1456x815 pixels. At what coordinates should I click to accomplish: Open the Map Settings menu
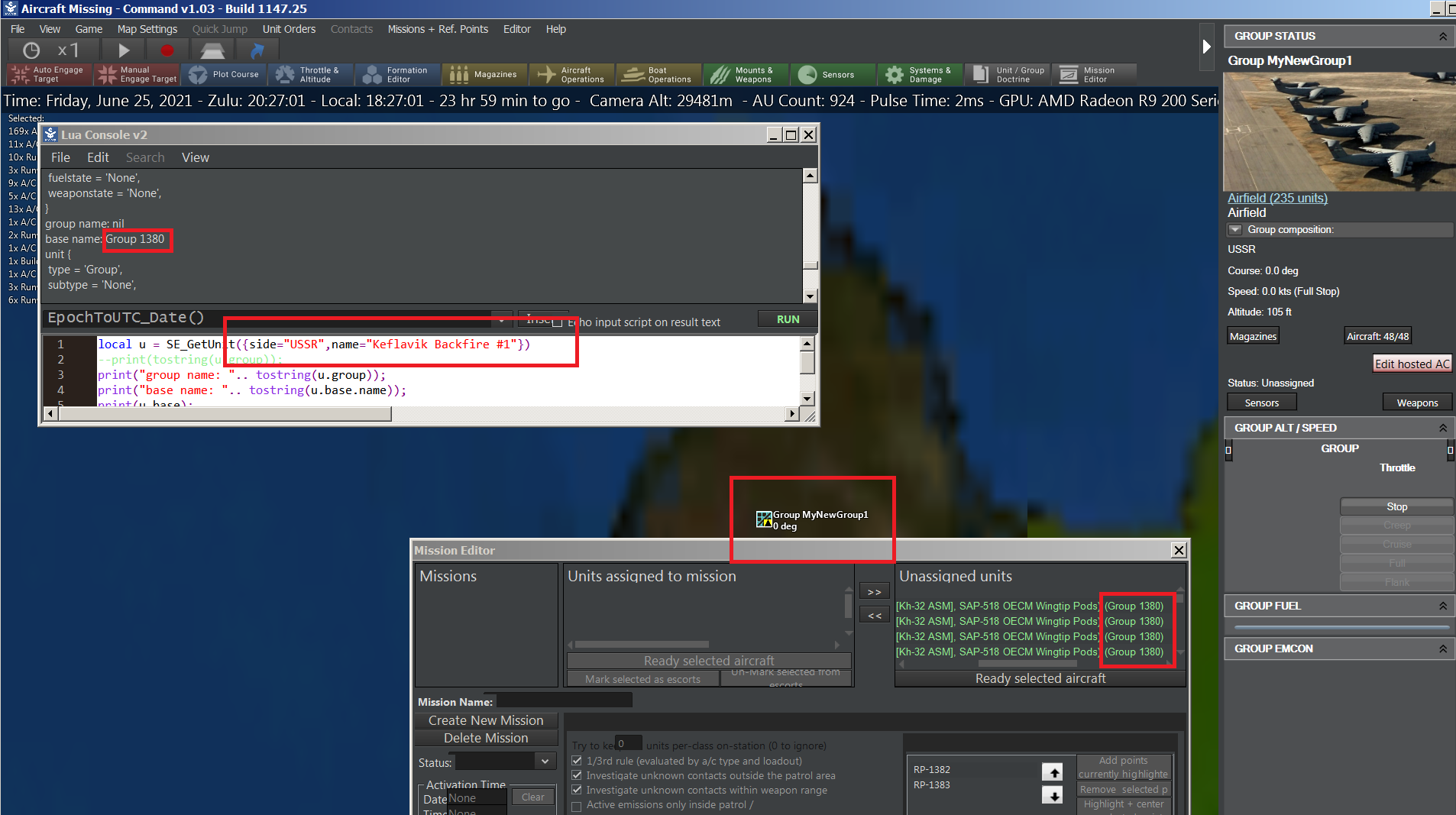tap(147, 29)
